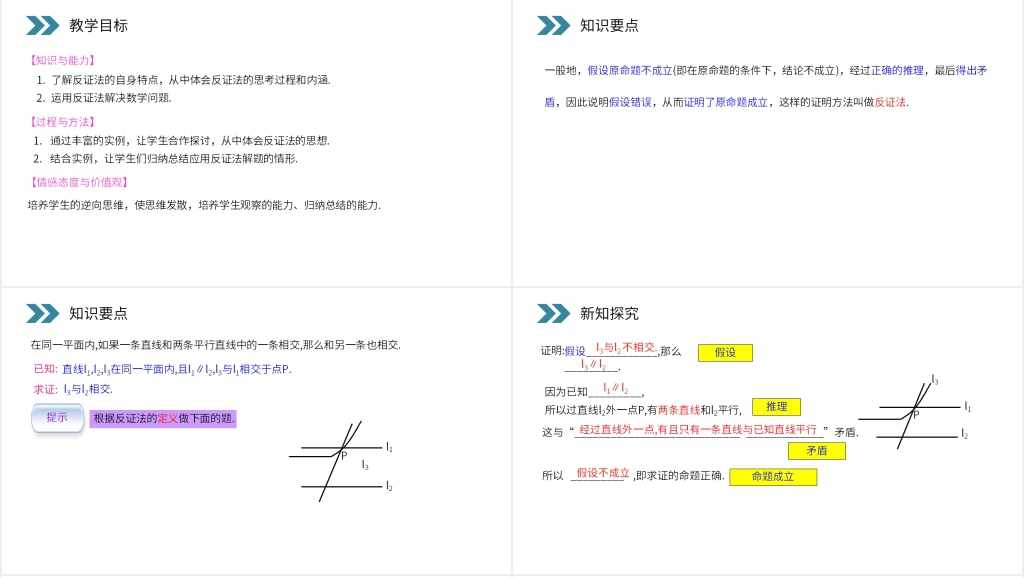Select the line starting 了解反证法的自身特点
The image size is (1024, 577).
click(x=184, y=80)
